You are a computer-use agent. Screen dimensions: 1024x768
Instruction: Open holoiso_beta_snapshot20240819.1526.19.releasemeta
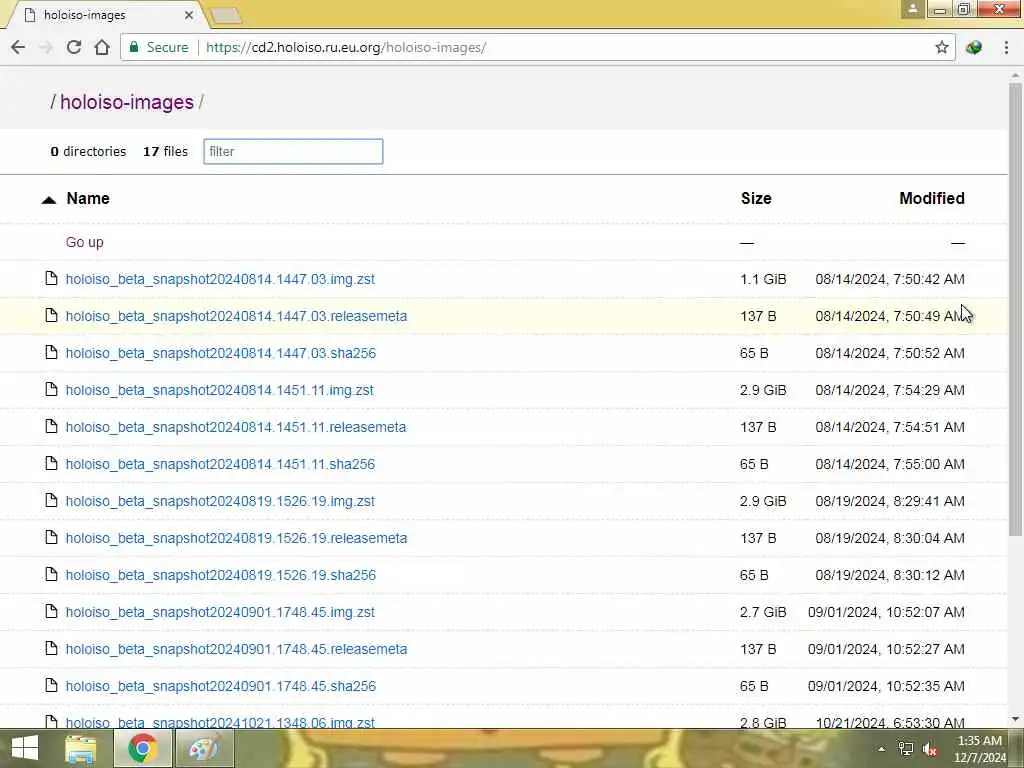tap(236, 538)
